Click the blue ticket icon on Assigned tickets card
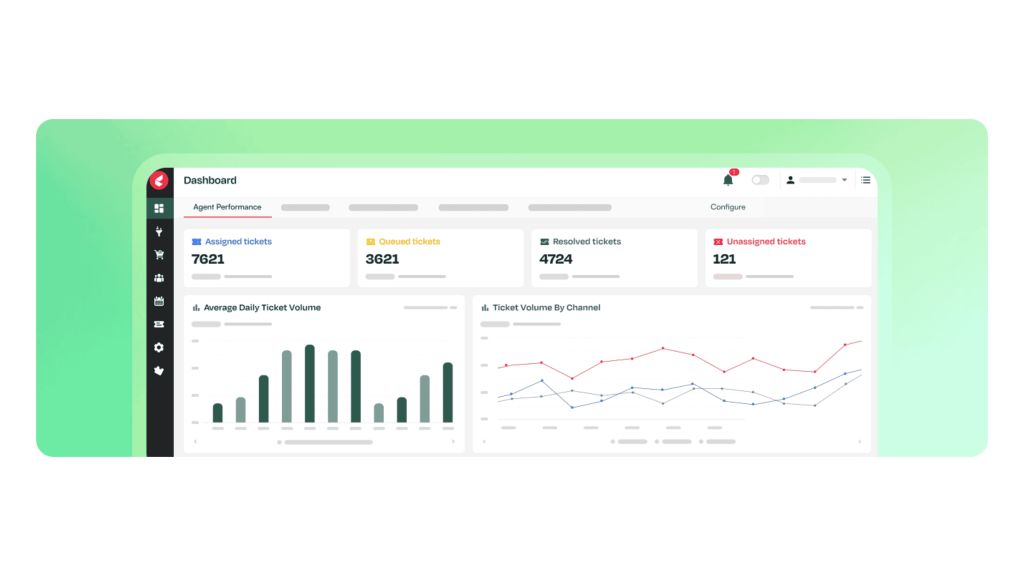 [x=196, y=241]
